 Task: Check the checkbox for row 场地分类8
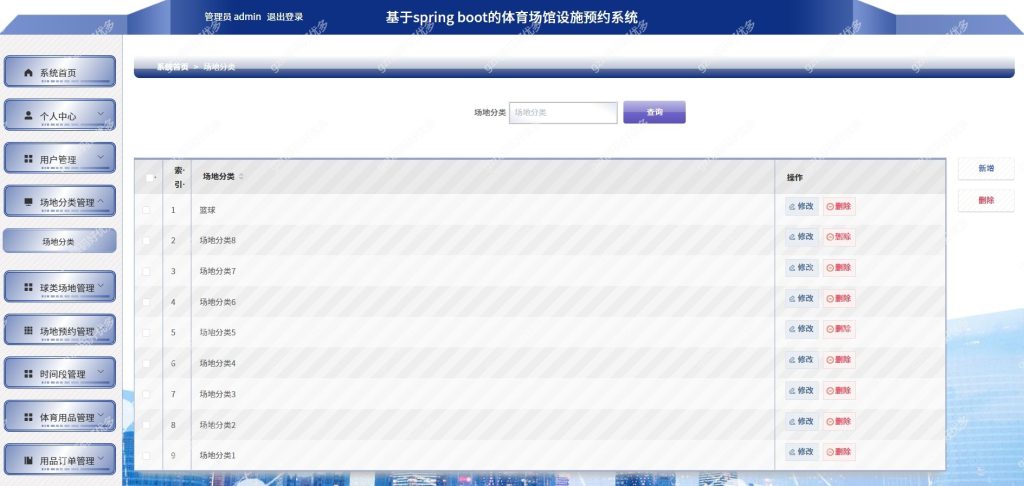point(146,240)
